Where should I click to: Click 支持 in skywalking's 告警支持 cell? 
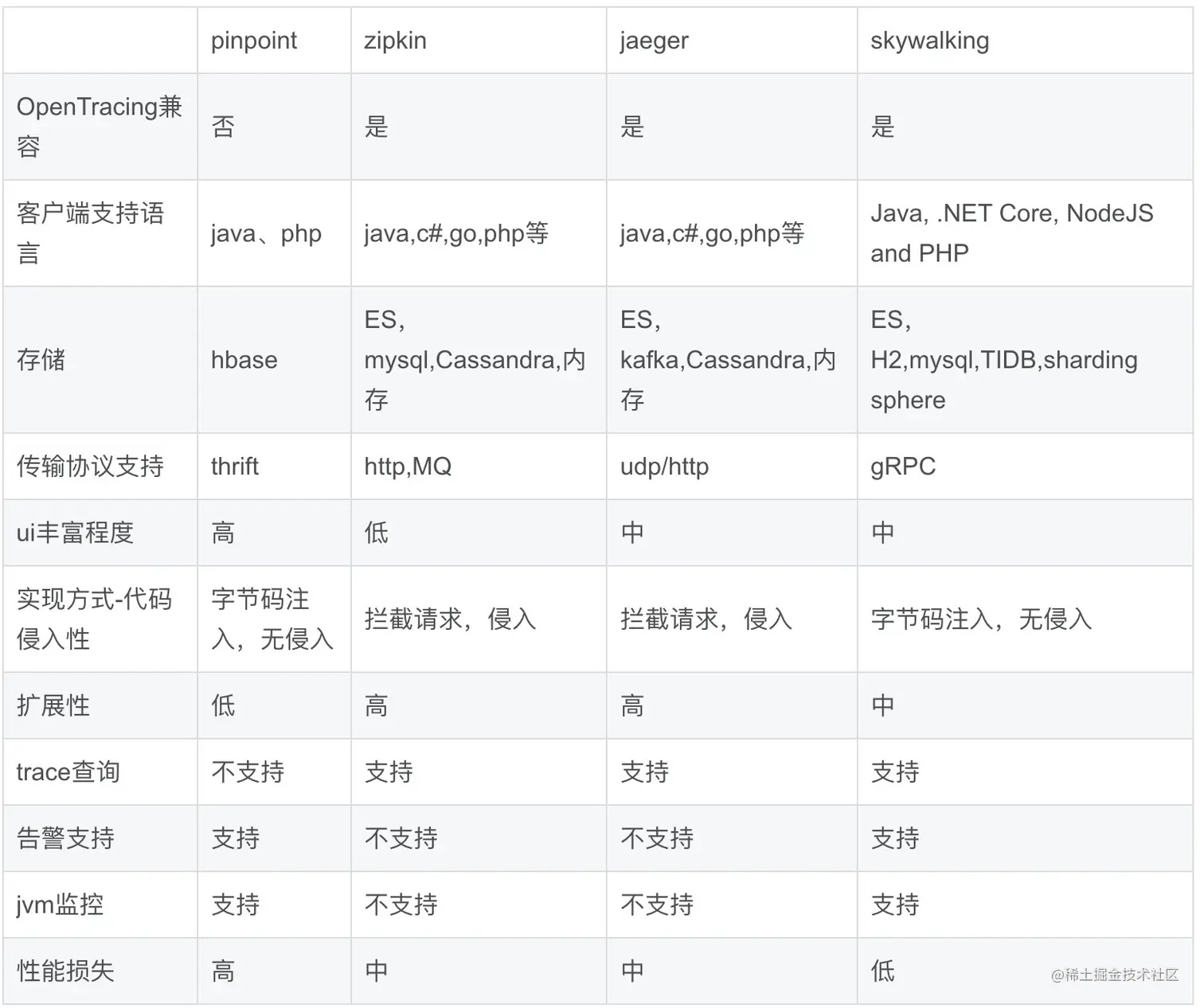coord(895,838)
